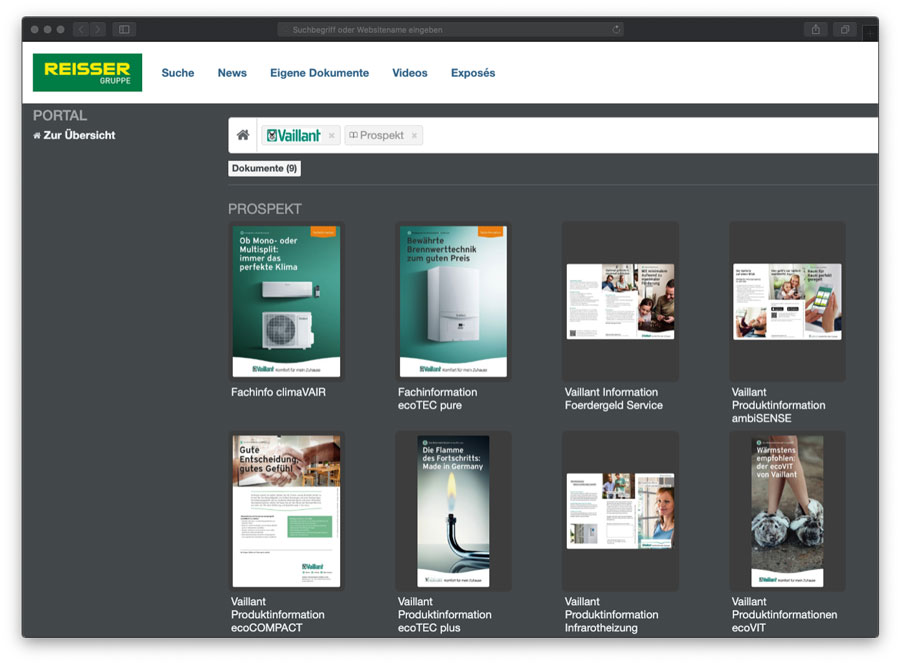Click the Vaillant Produktinformation ecoTEC plus title

click(445, 615)
